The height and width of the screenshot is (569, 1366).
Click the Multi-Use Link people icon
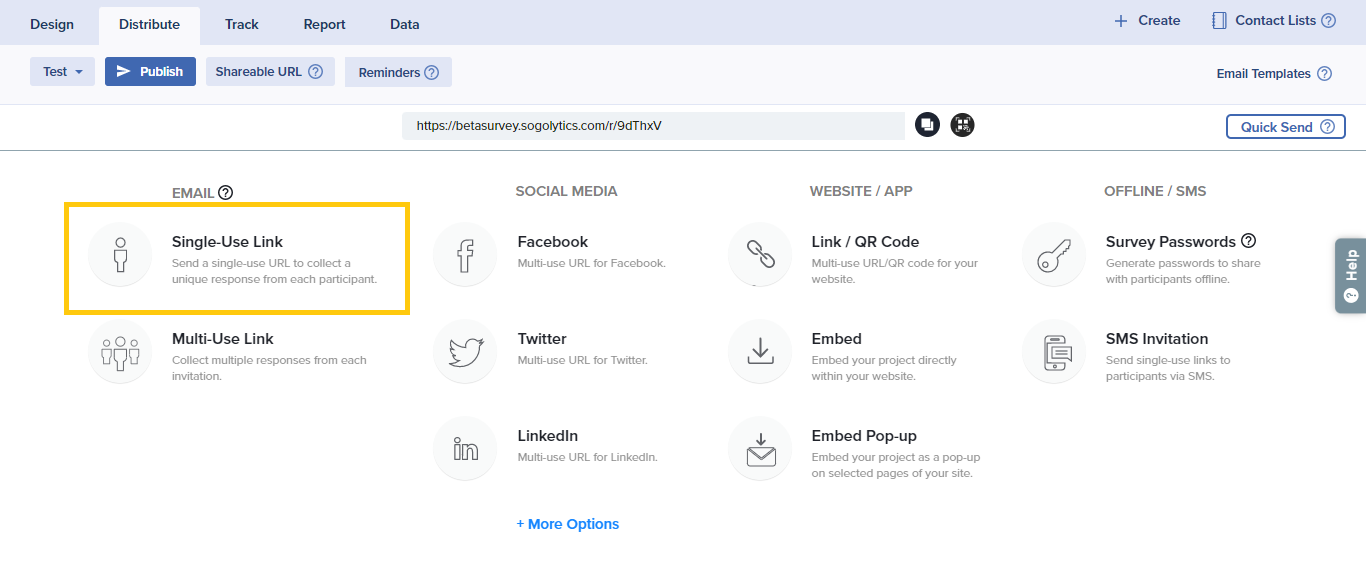(120, 351)
